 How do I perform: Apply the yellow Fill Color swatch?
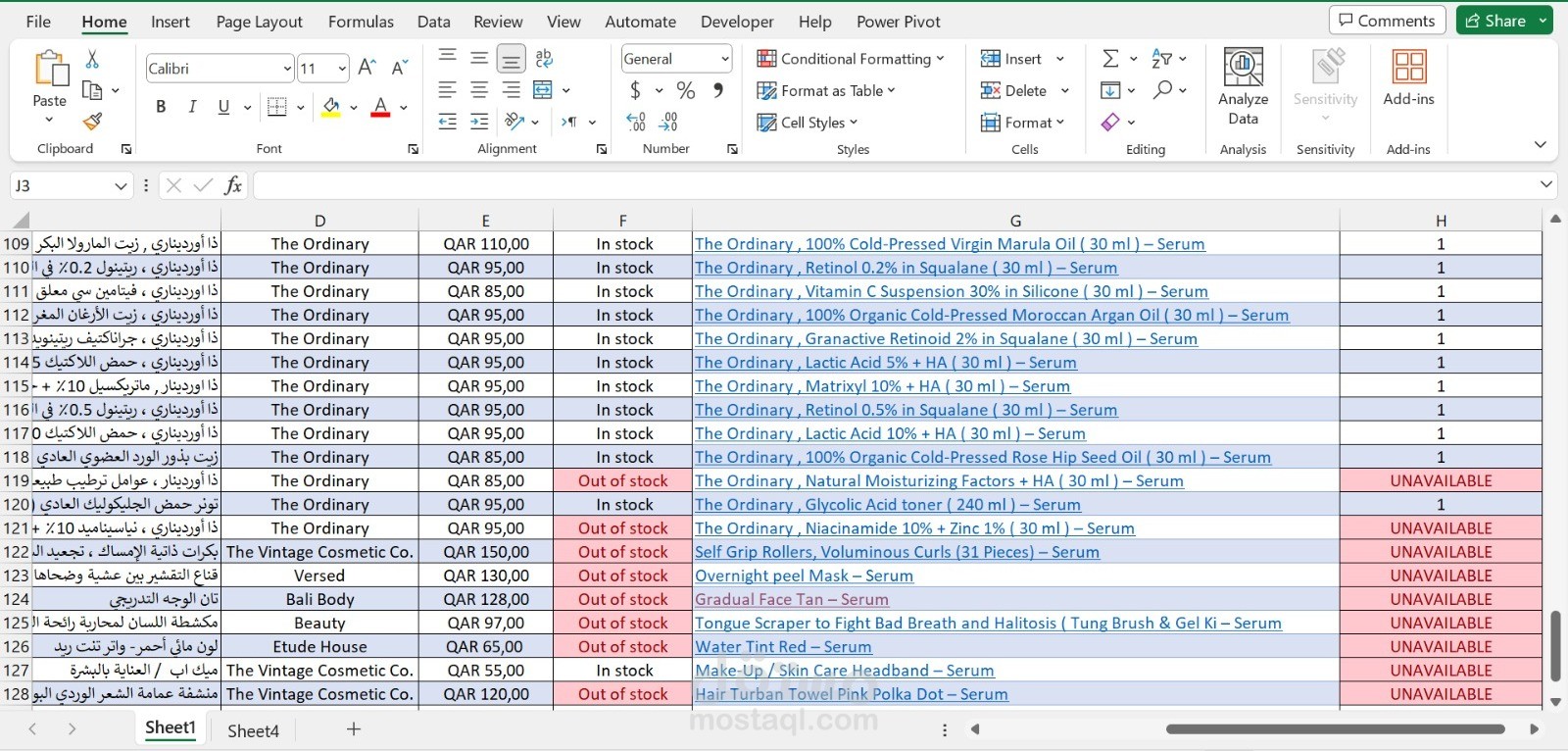point(331,108)
